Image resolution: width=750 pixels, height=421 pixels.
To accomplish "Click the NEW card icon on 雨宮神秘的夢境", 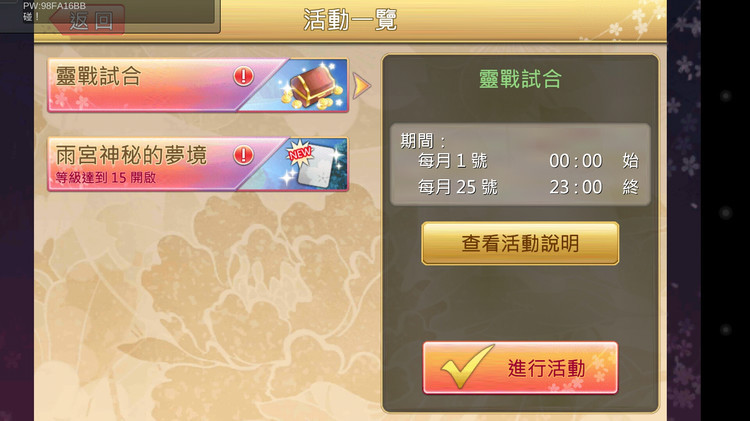I will [312, 165].
